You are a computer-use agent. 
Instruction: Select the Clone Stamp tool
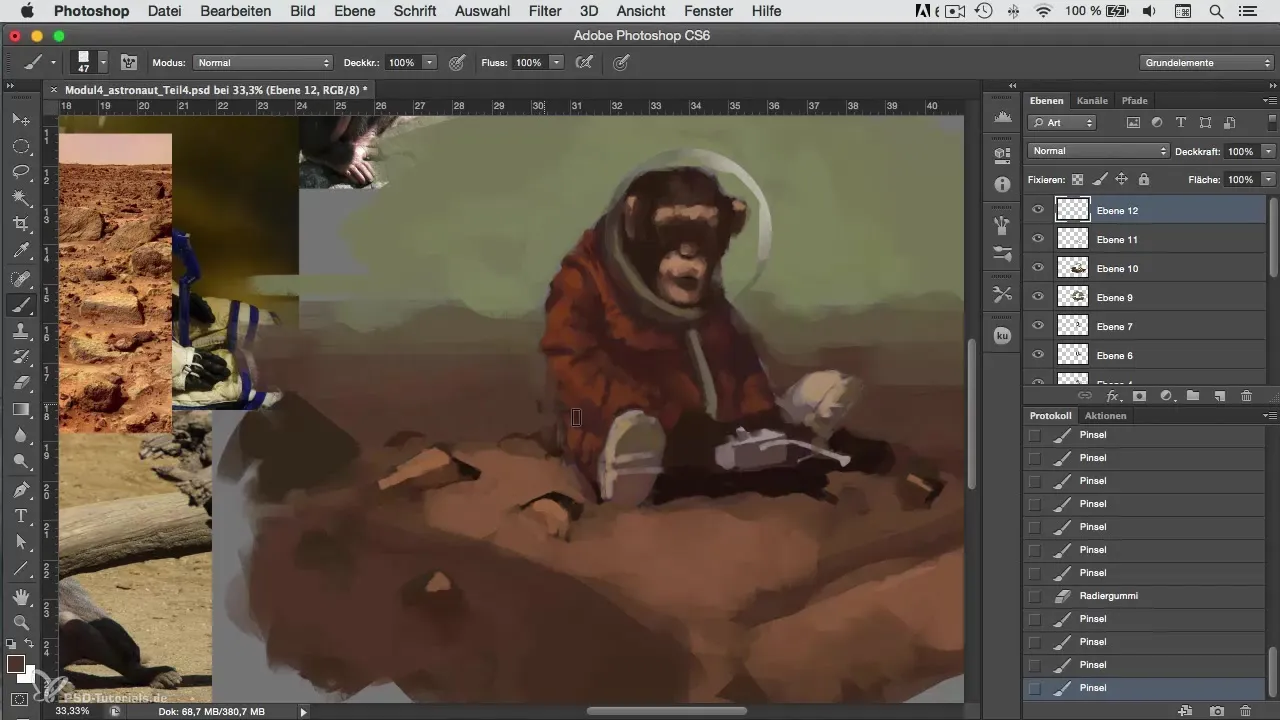[21, 331]
